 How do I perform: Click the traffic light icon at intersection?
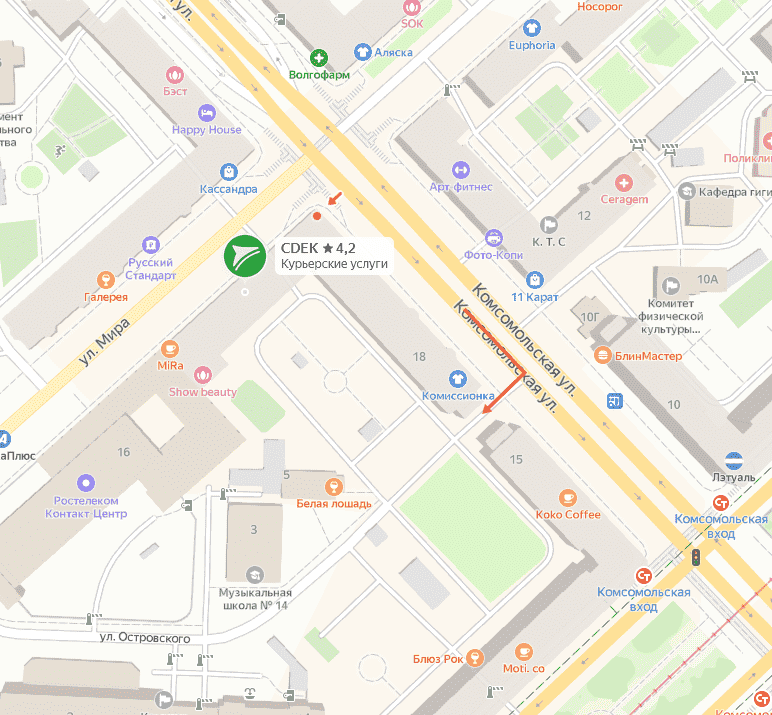pos(696,557)
